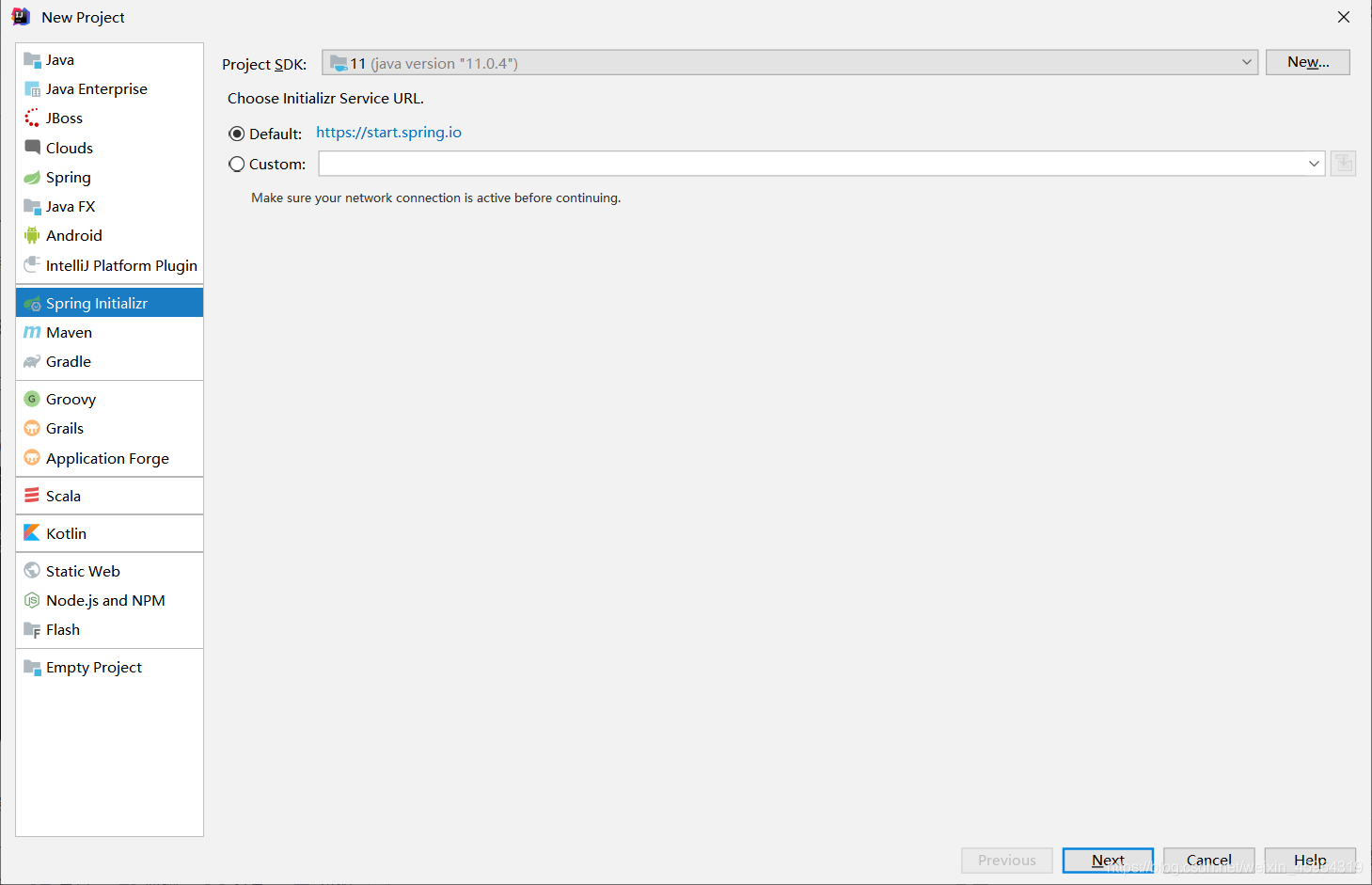1372x885 pixels.
Task: Open the https://start.spring.io link
Action: point(388,133)
